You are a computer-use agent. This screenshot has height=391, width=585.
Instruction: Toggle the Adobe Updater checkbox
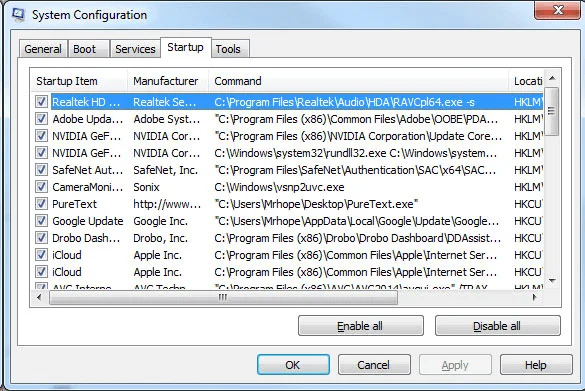point(41,119)
